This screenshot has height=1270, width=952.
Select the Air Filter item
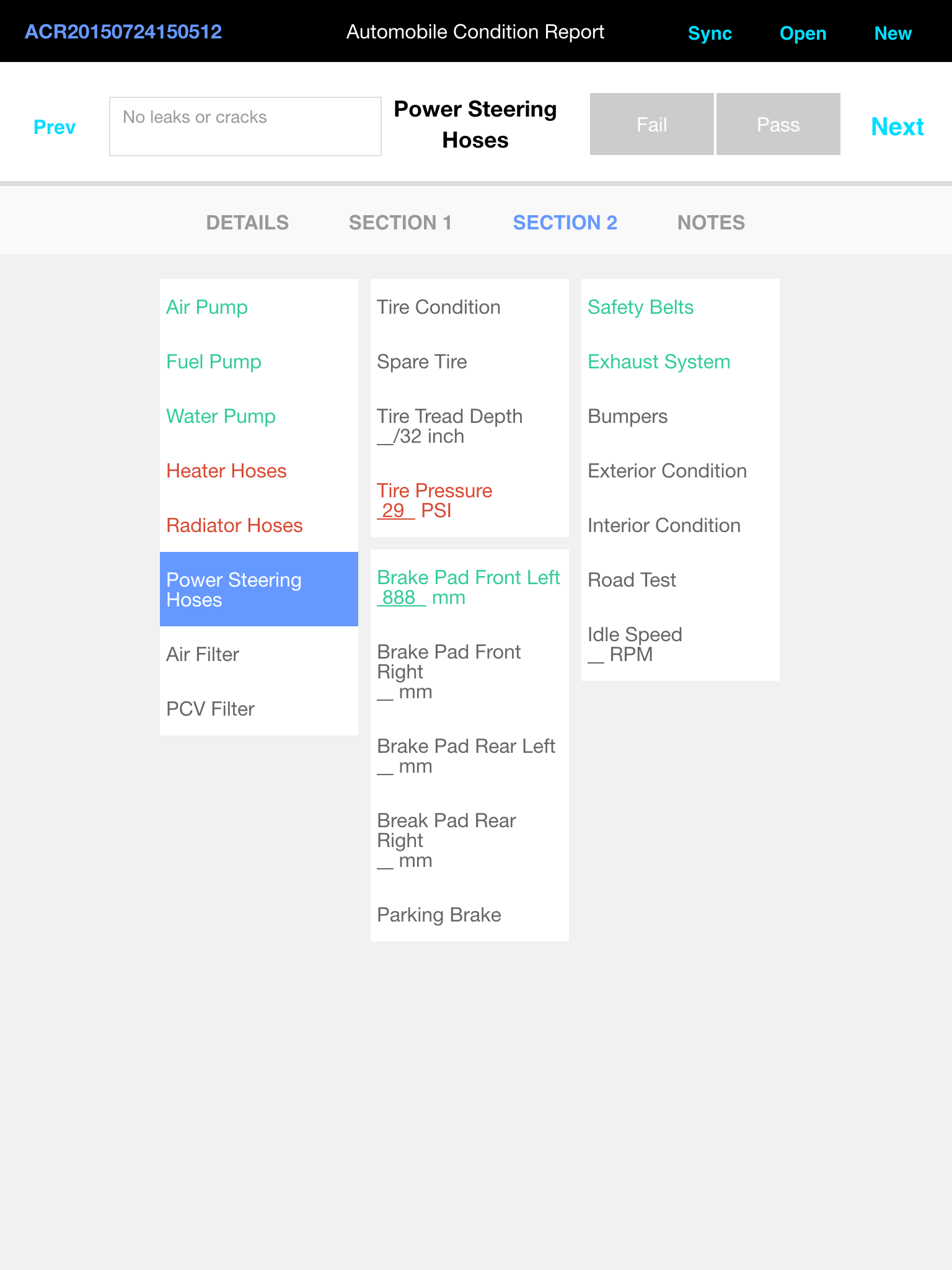pos(203,654)
